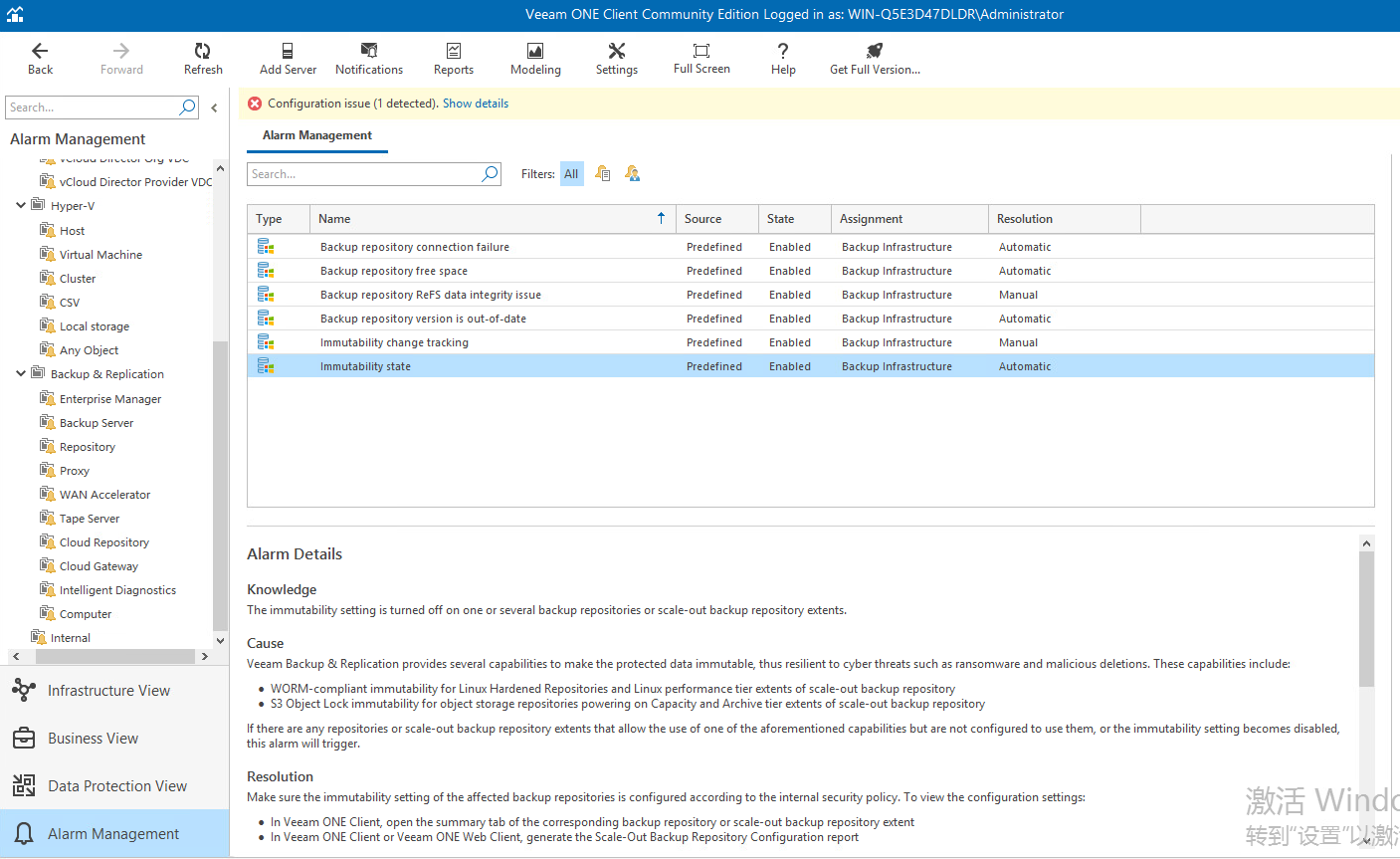Image resolution: width=1400 pixels, height=859 pixels.
Task: Click the Back navigation icon
Action: (x=40, y=51)
